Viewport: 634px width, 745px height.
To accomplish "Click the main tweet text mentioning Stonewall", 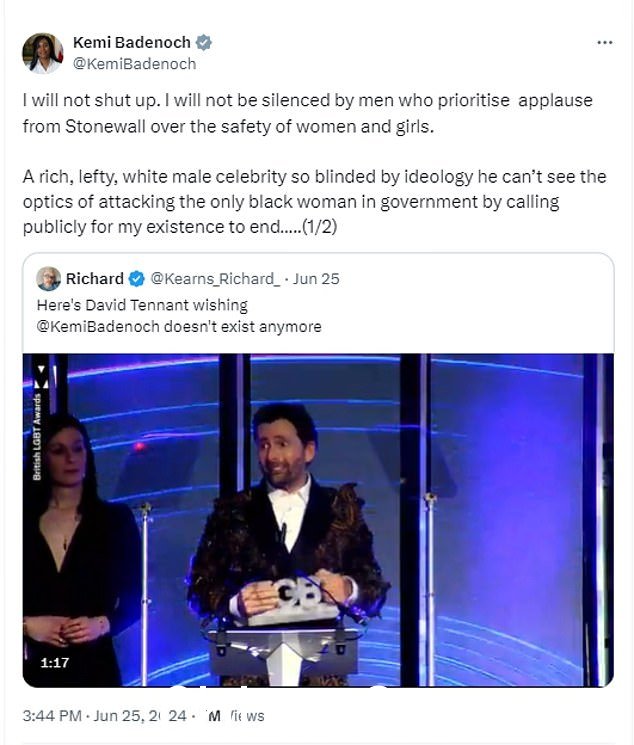I will point(307,113).
